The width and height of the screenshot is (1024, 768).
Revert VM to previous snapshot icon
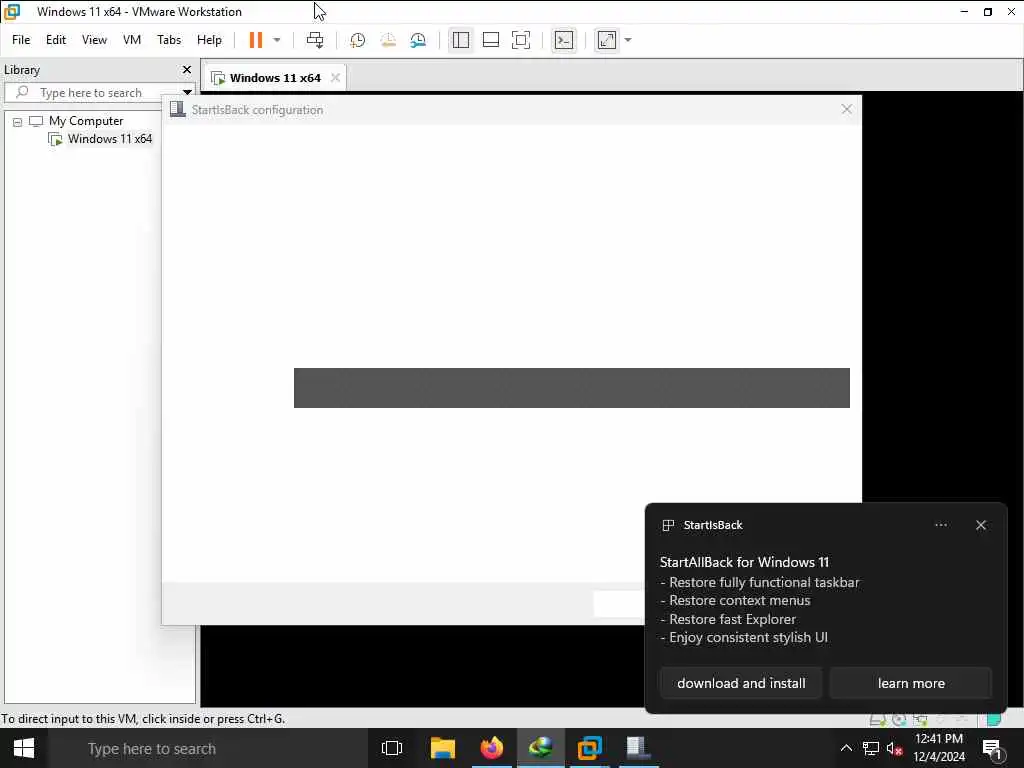coord(388,40)
